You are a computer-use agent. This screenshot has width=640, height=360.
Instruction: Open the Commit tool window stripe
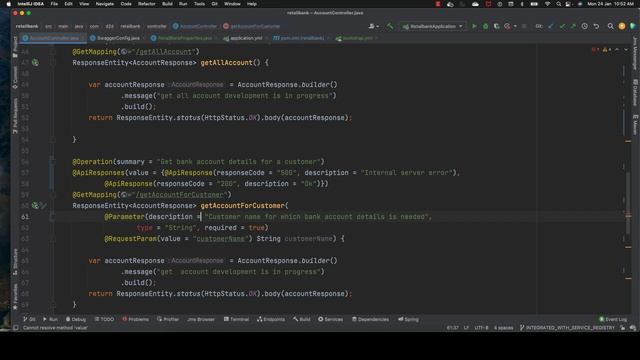(15, 78)
